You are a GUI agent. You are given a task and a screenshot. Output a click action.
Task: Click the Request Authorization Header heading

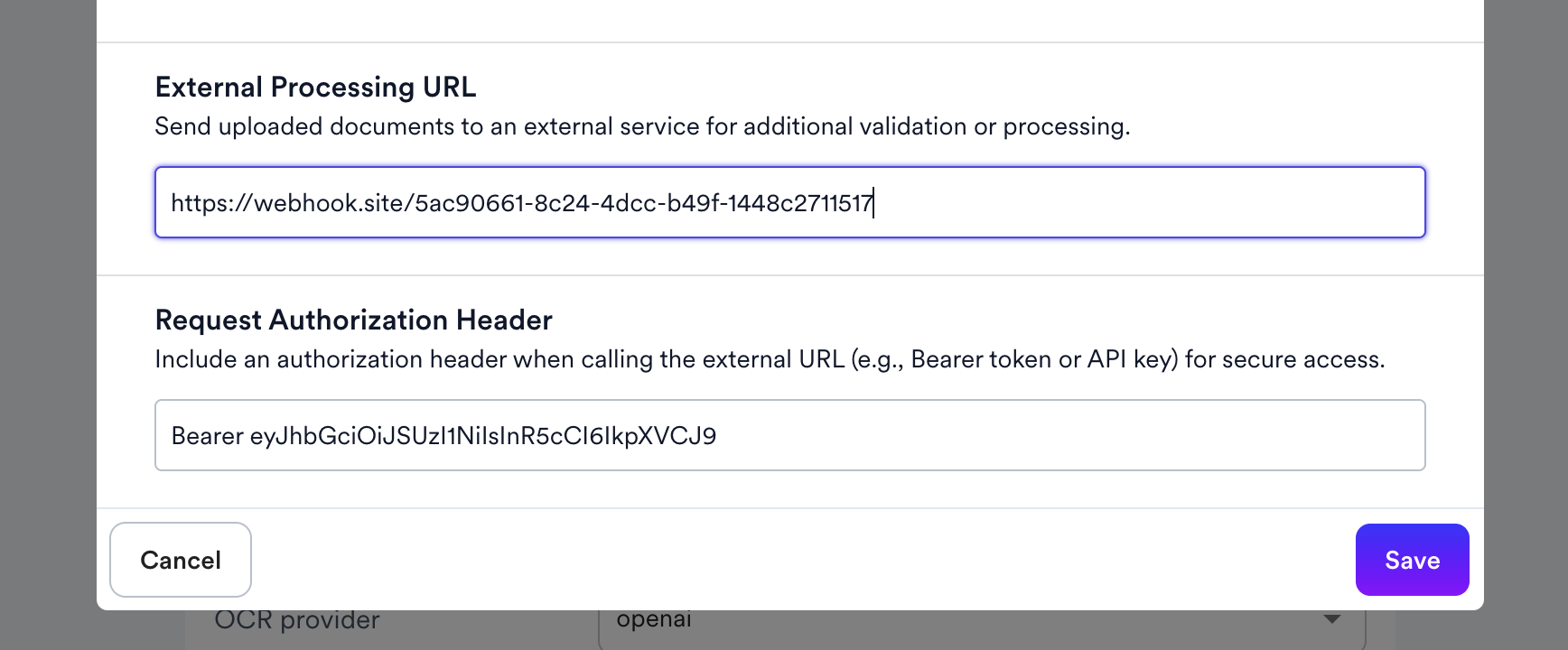click(353, 320)
